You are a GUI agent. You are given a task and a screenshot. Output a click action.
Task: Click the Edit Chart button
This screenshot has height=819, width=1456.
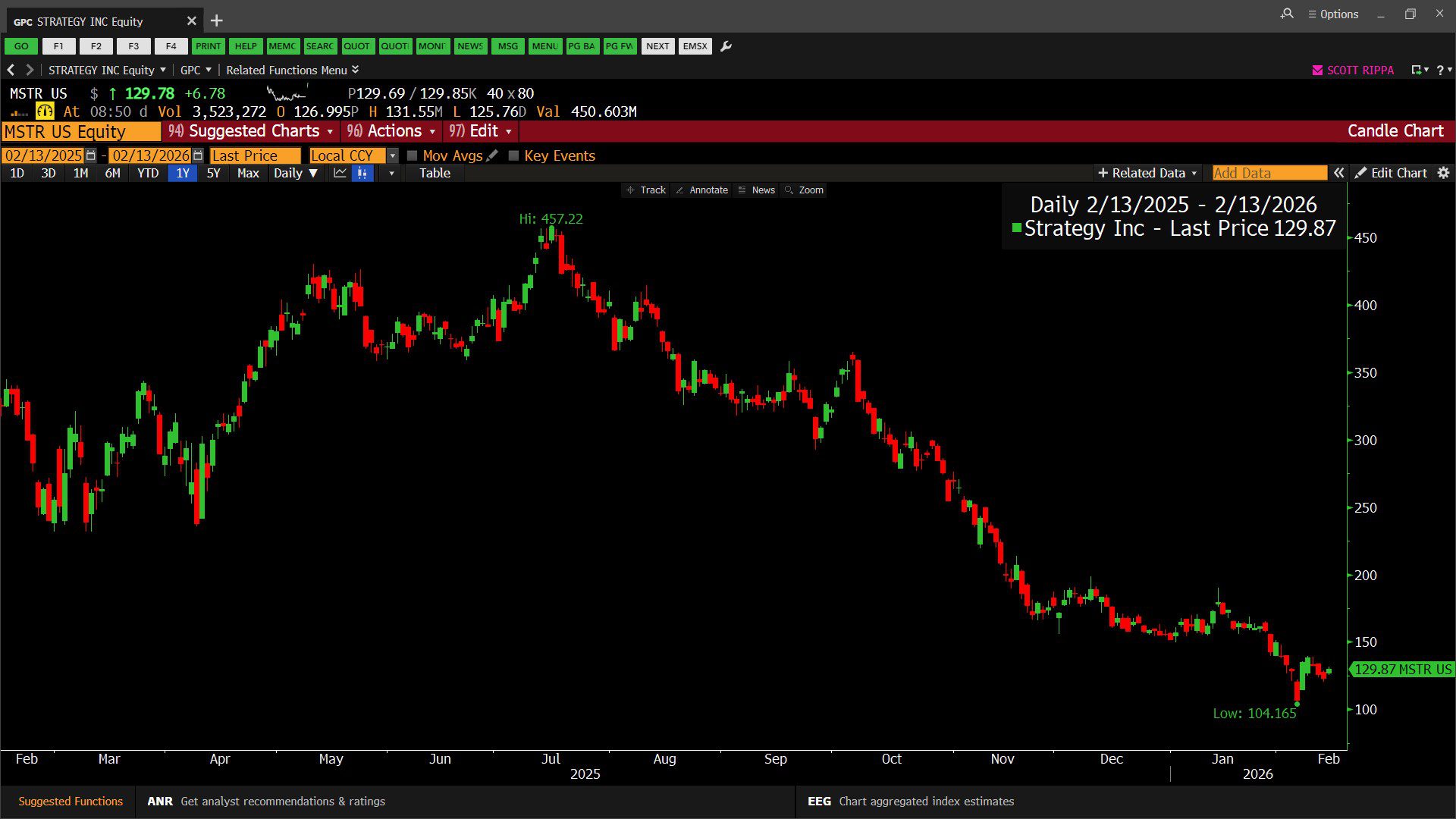coord(1391,173)
